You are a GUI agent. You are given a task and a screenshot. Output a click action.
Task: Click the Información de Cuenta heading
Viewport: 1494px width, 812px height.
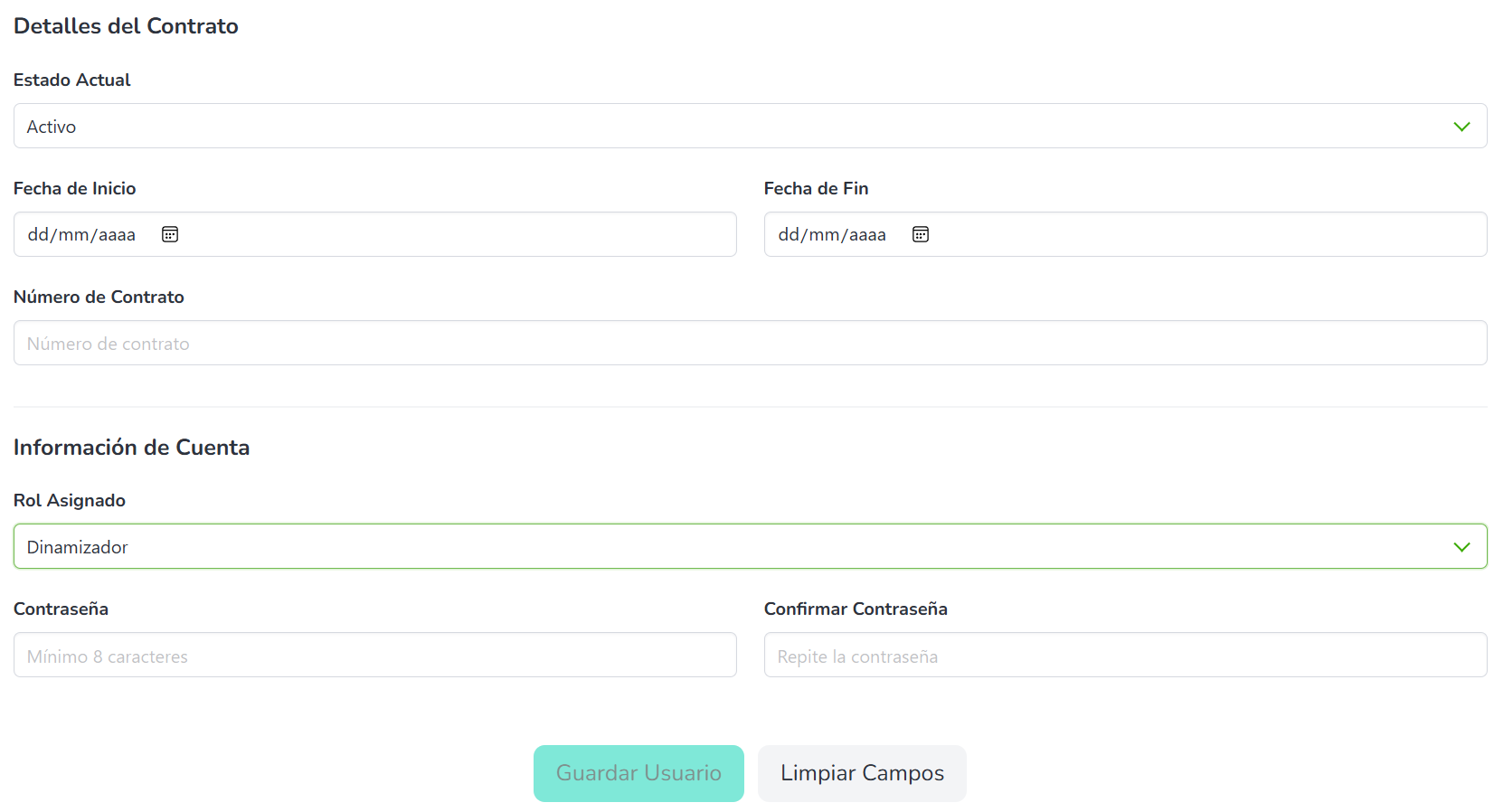(x=131, y=447)
